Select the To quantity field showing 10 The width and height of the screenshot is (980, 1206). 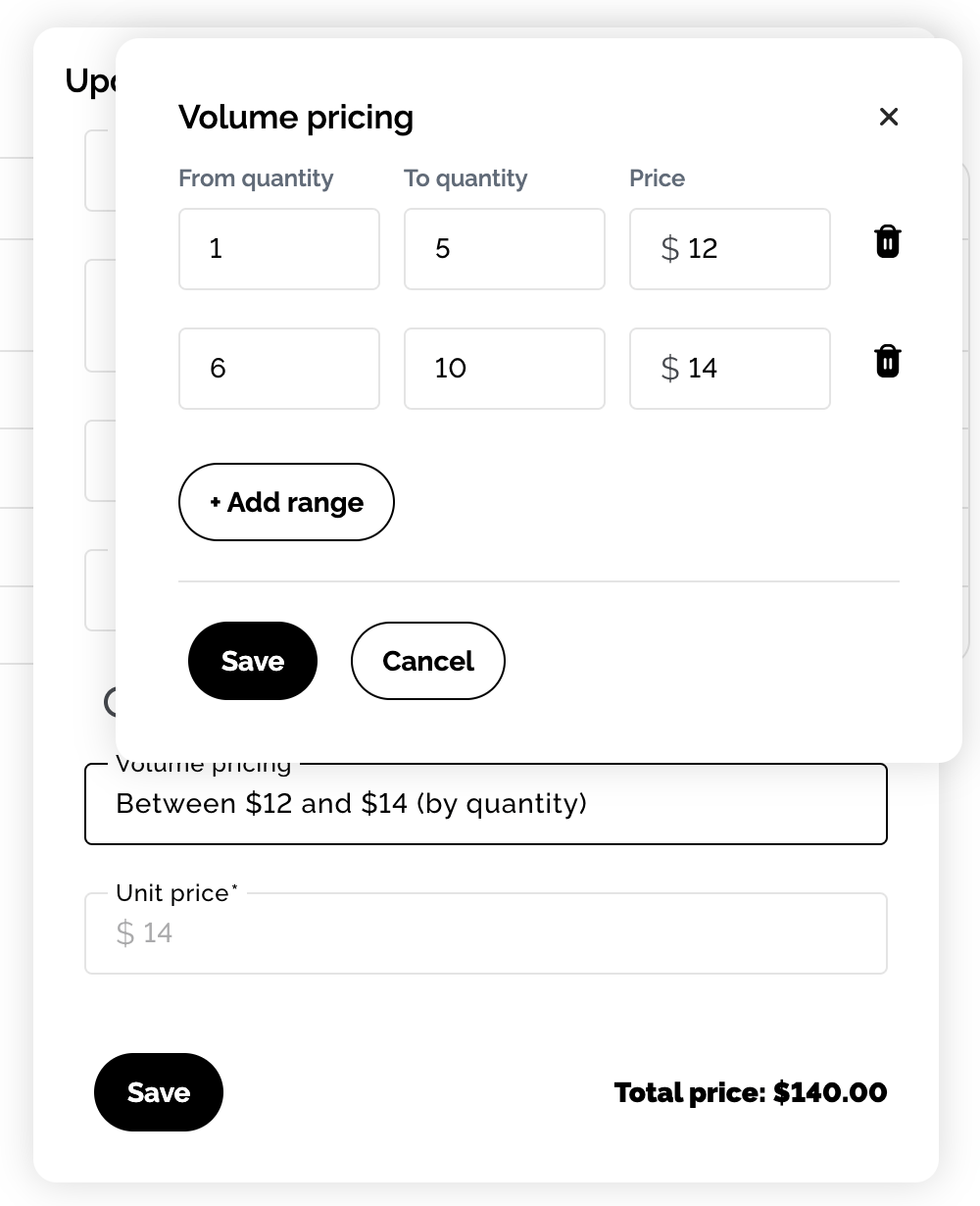pyautogui.click(x=505, y=369)
